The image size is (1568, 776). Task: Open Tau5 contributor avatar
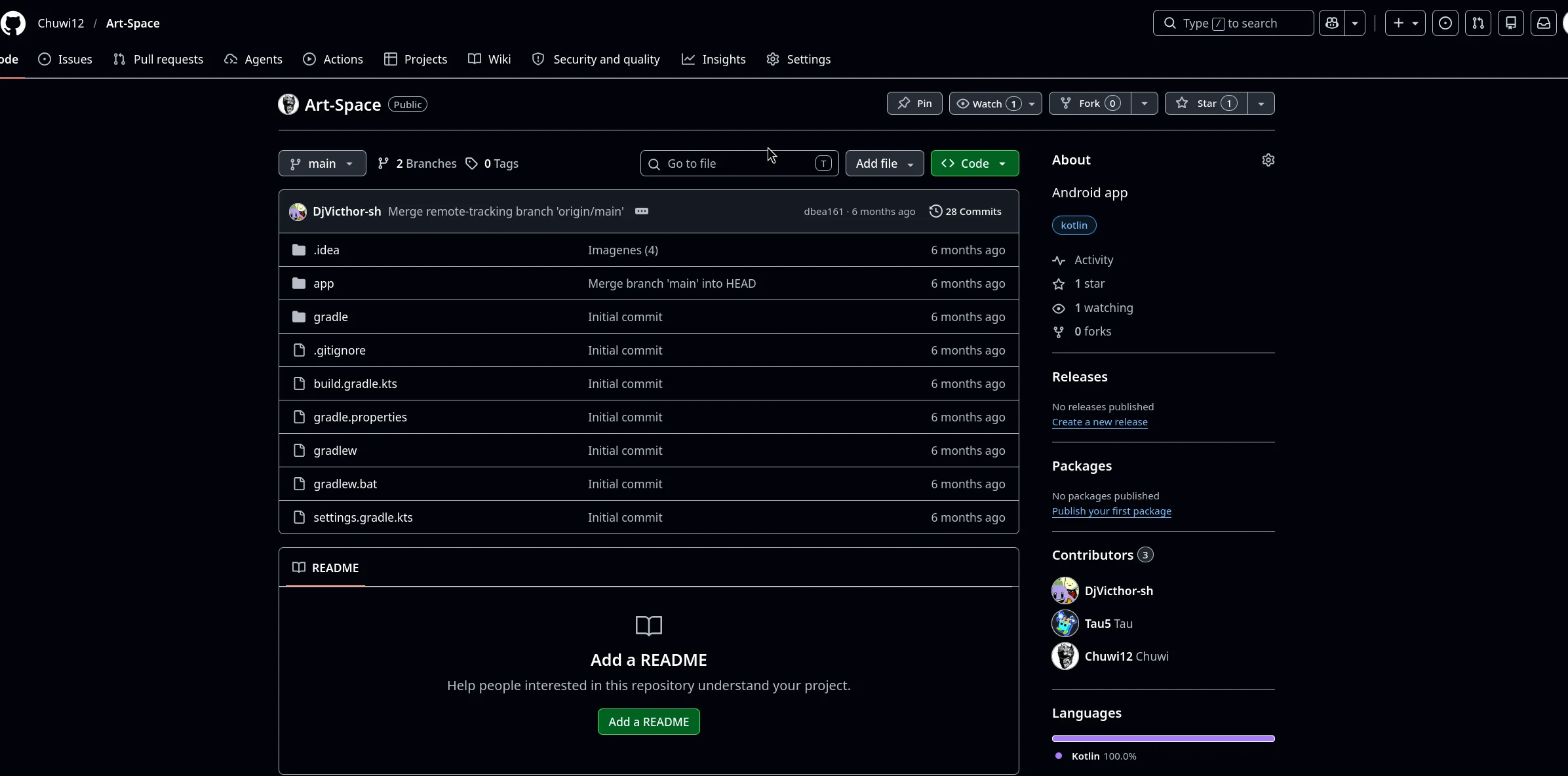(x=1065, y=623)
